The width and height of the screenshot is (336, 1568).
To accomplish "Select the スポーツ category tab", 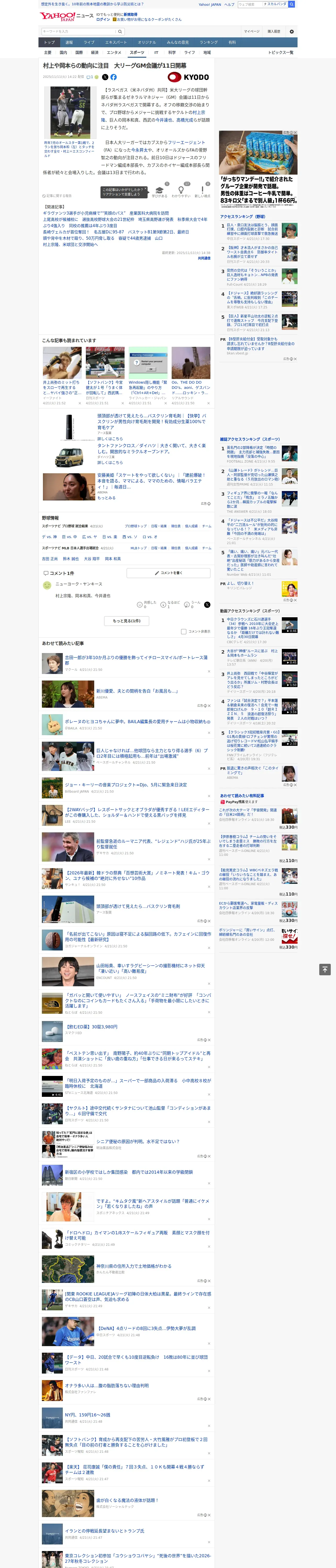I will 137,52.
